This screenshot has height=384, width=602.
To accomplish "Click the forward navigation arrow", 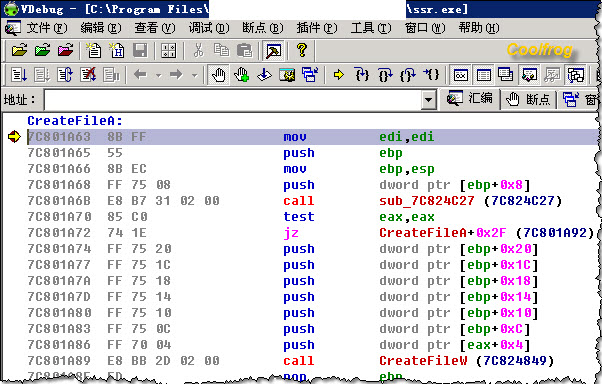I will 176,74.
